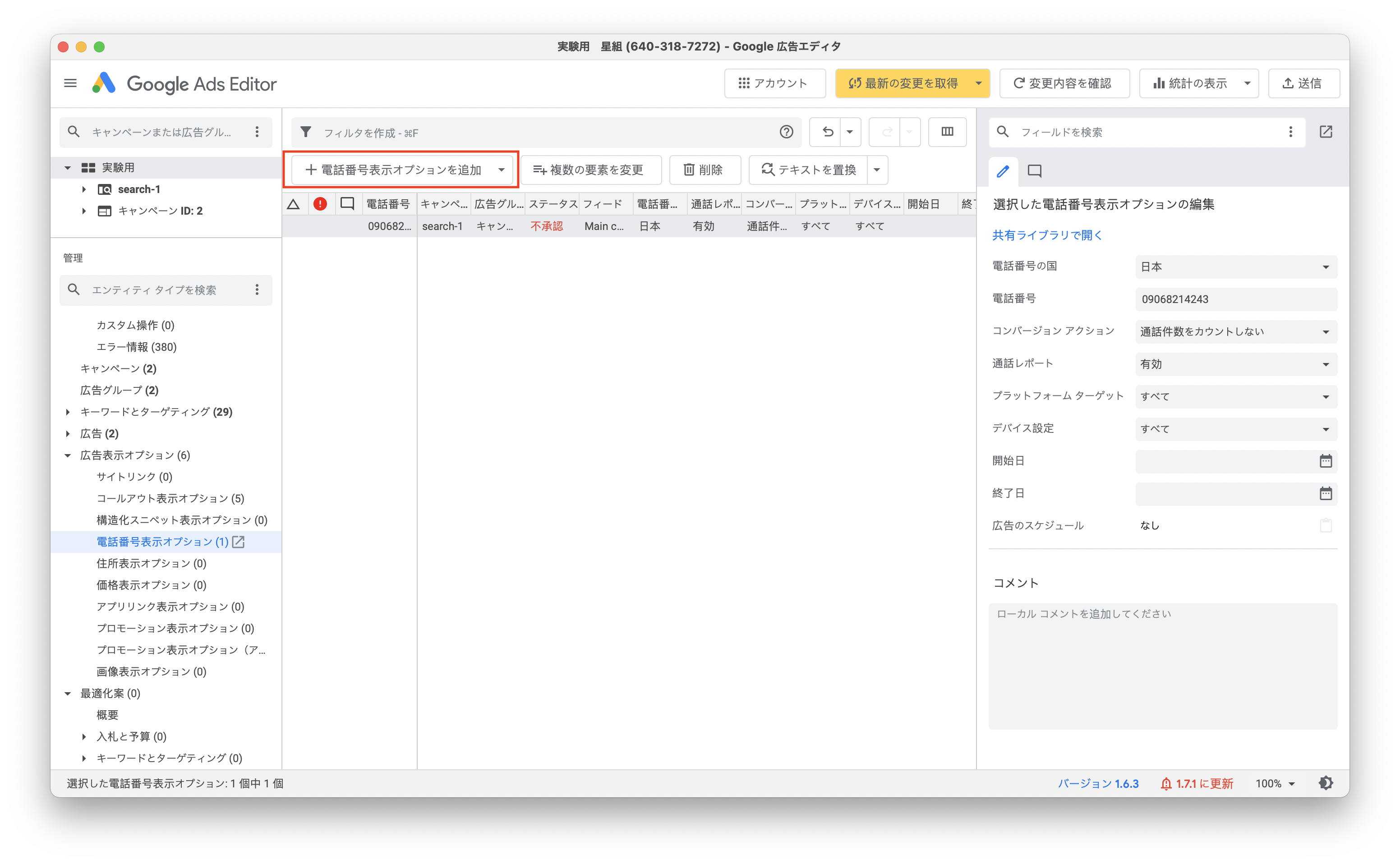The height and width of the screenshot is (864, 1400).
Task: Click the 変更内容を確認 button
Action: (1064, 83)
